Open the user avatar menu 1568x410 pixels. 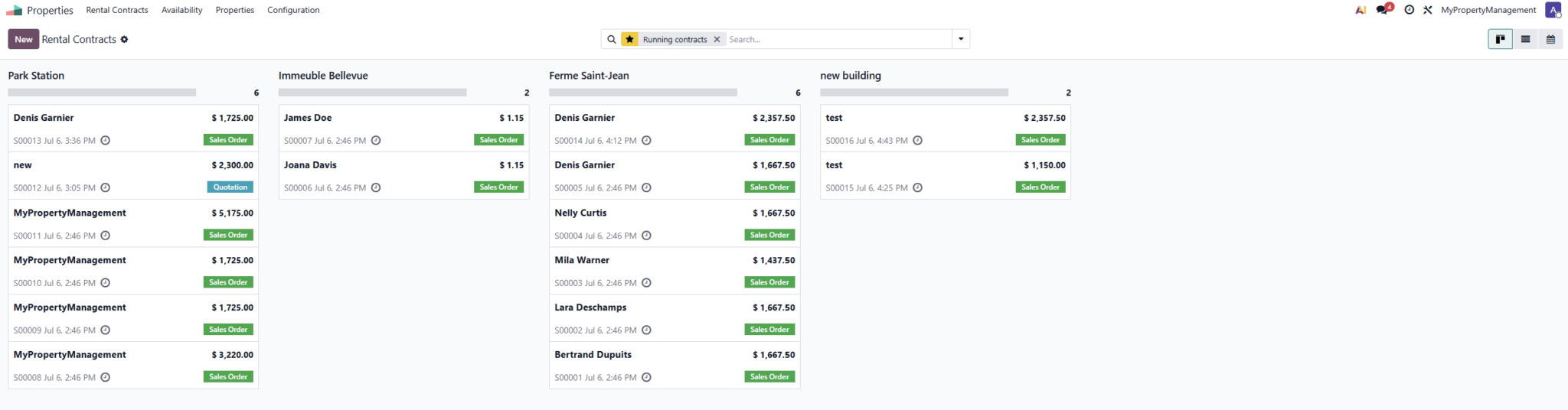tap(1553, 10)
